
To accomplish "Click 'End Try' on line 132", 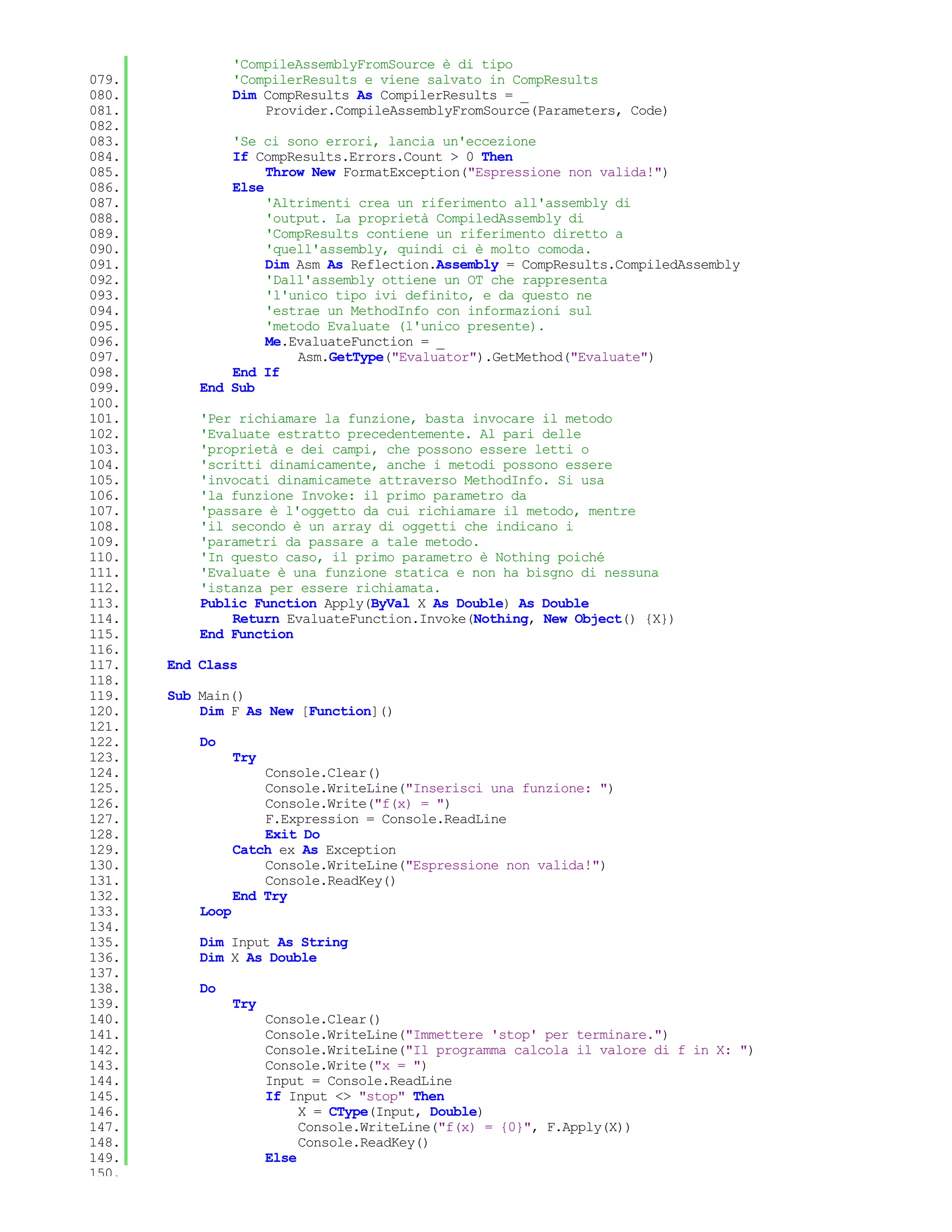I will (x=260, y=896).
